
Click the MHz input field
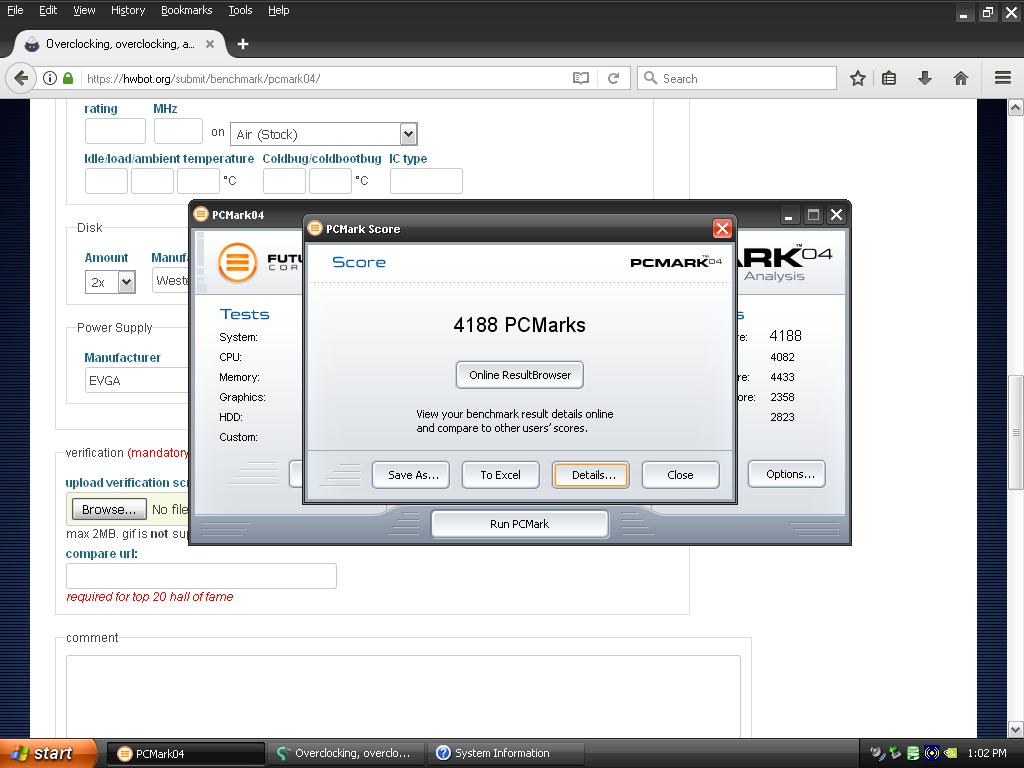click(178, 131)
